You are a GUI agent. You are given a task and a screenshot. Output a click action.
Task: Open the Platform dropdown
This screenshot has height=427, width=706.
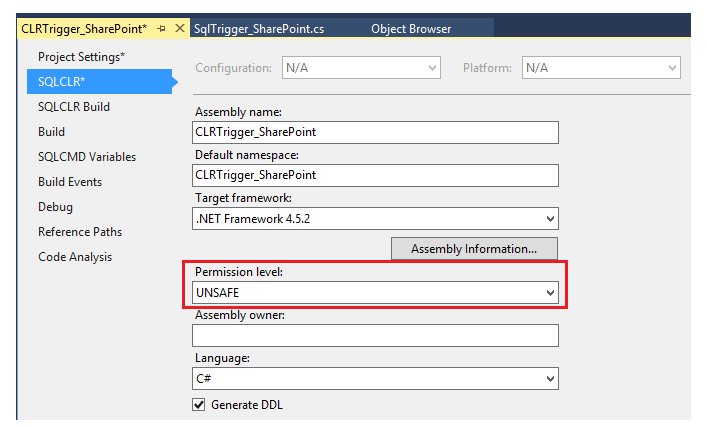click(601, 68)
